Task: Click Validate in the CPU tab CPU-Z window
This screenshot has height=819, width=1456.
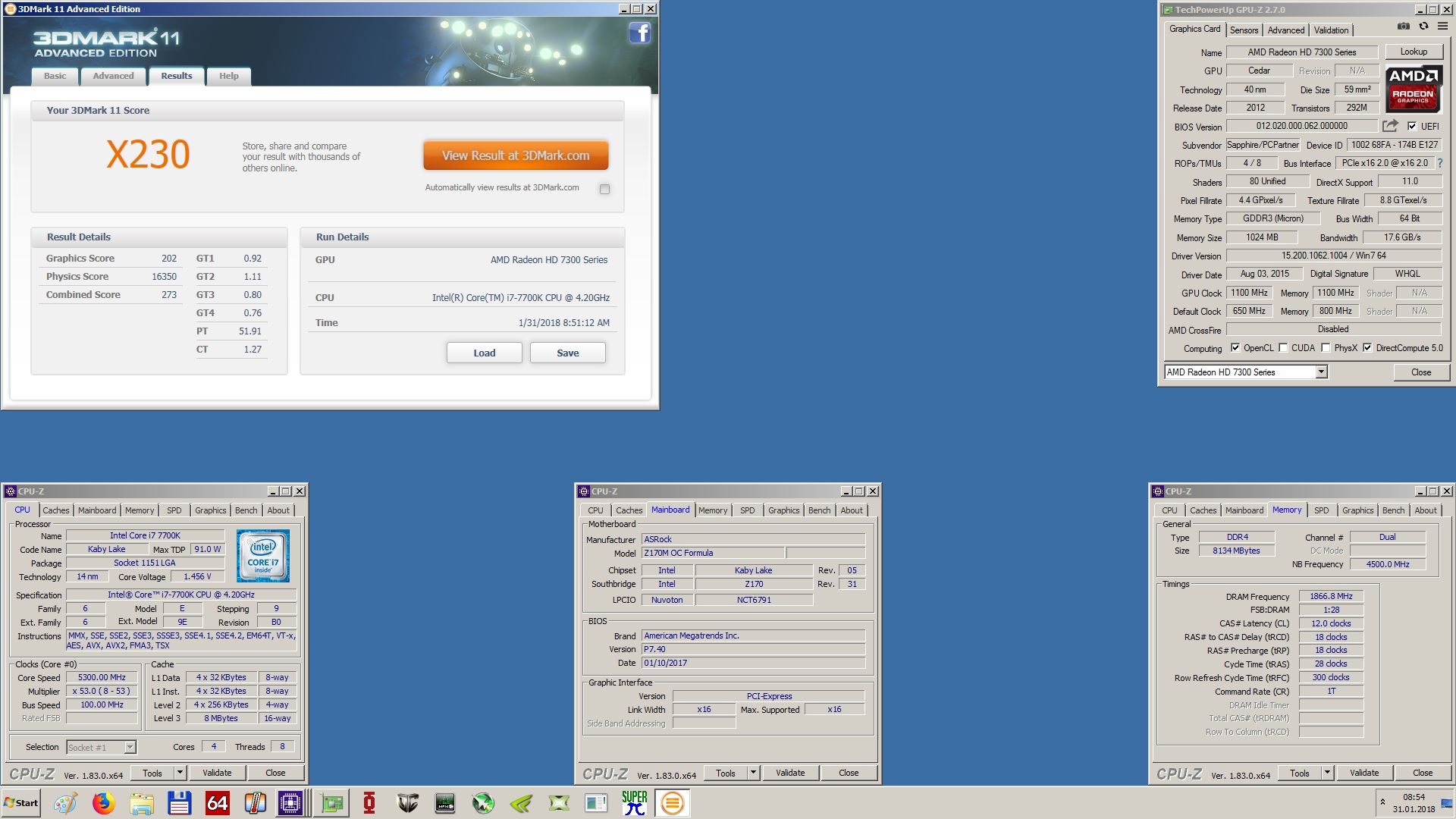Action: 217,773
